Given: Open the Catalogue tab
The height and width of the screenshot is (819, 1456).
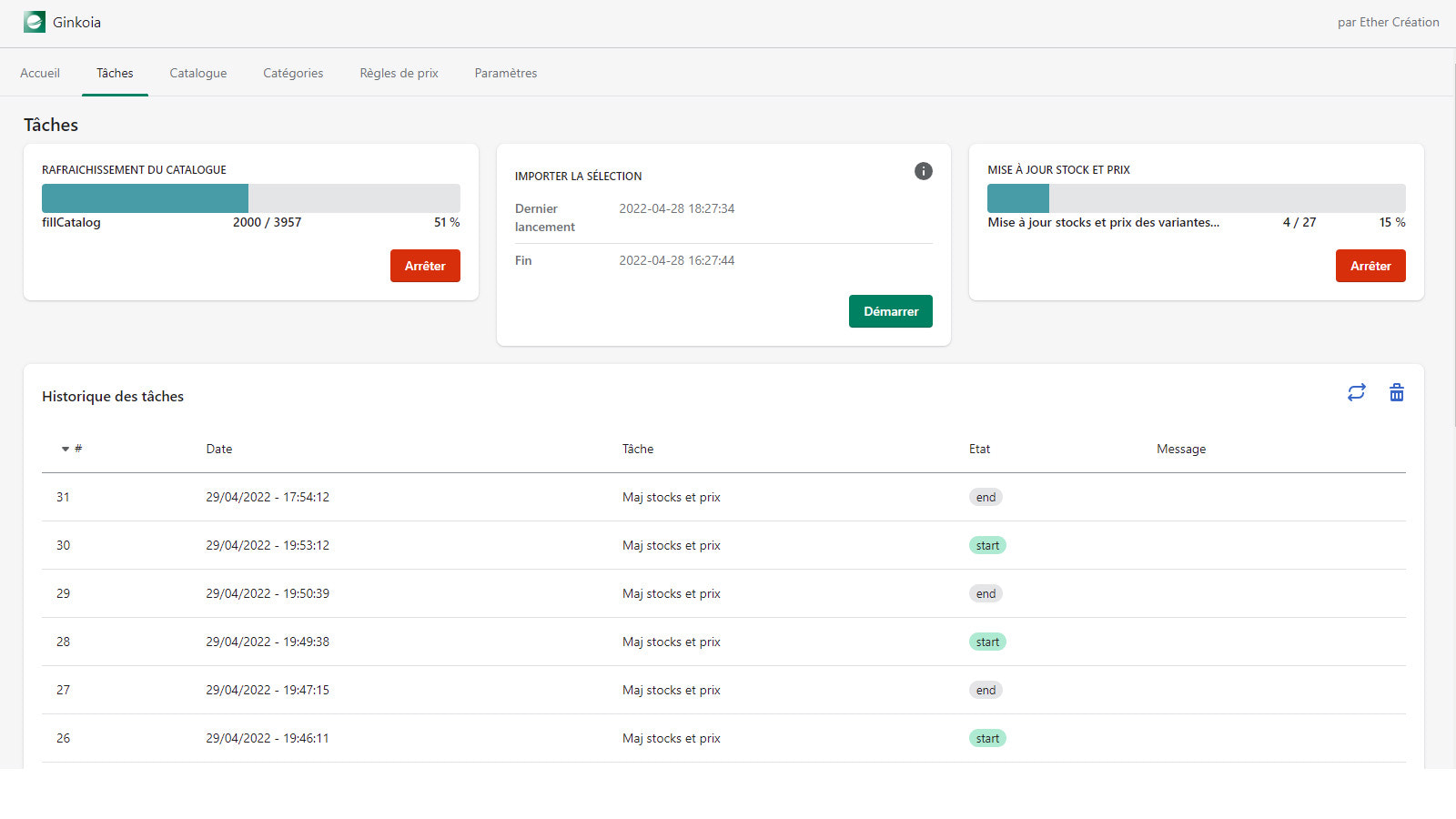Looking at the screenshot, I should [x=198, y=73].
